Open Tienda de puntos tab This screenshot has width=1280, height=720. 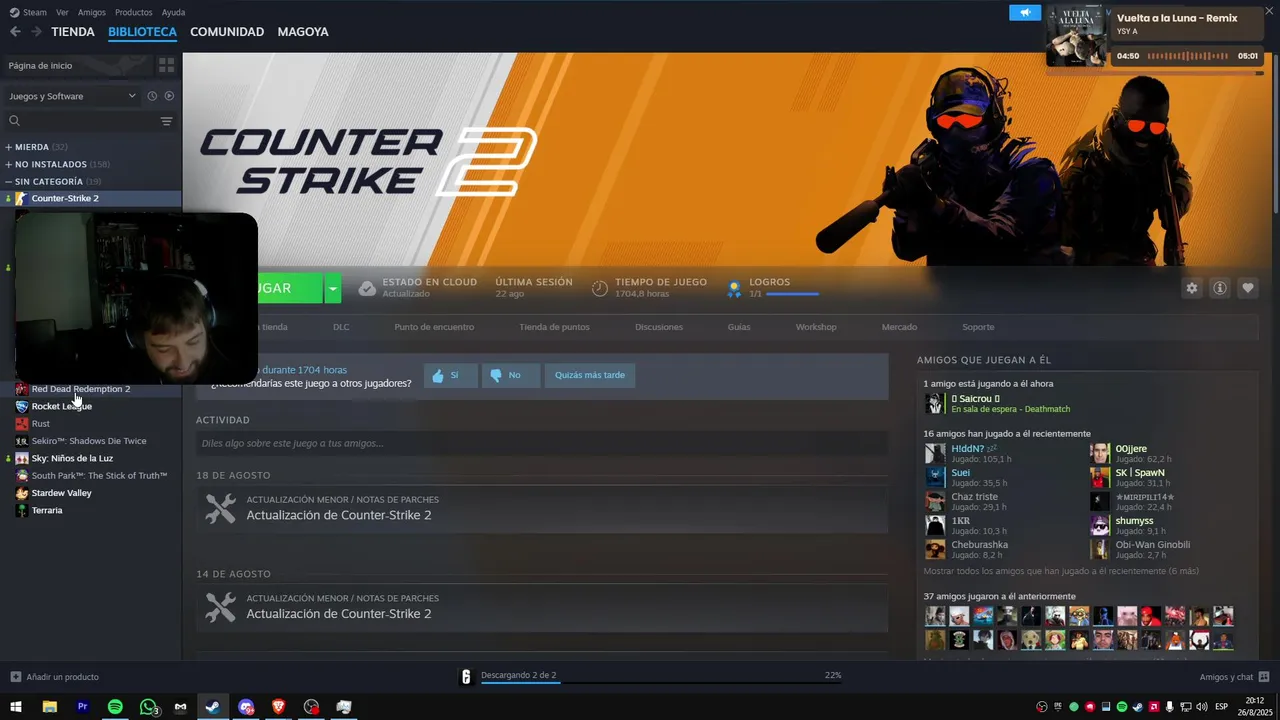(554, 327)
